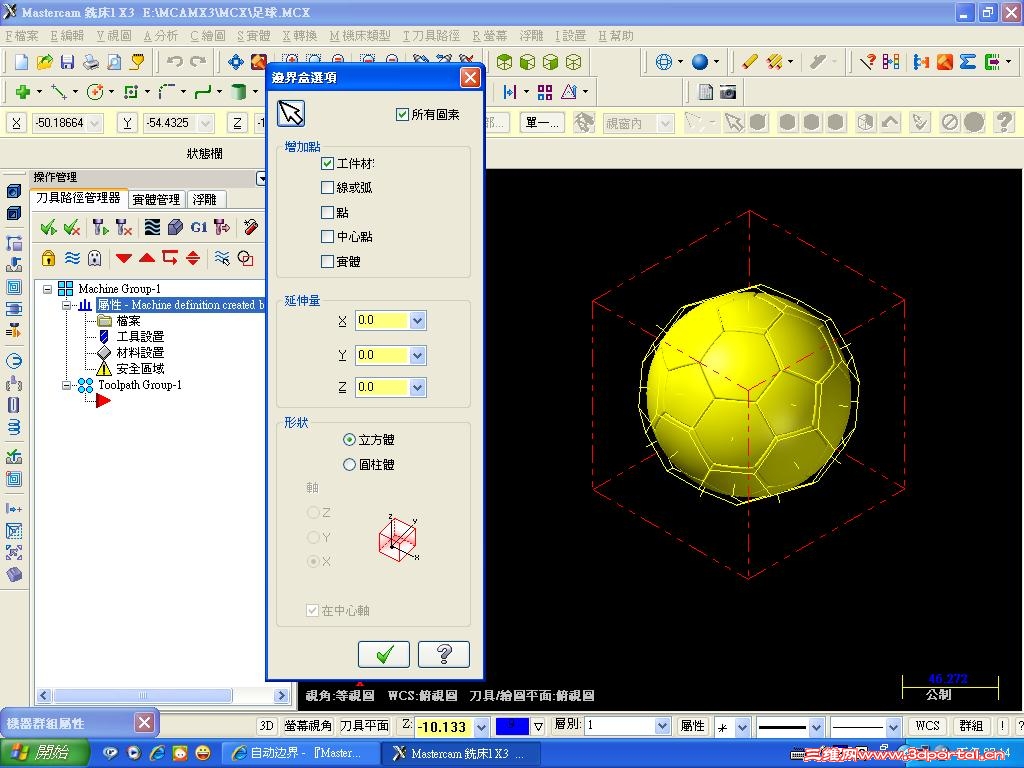
Task: Enable the 線或弧 checkbox
Action: click(x=328, y=187)
